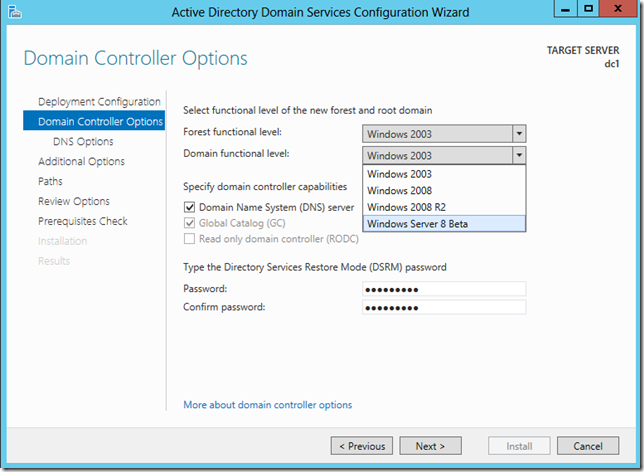Click the Domain Controller Options heading
Viewport: 644px width, 472px height.
[x=136, y=58]
